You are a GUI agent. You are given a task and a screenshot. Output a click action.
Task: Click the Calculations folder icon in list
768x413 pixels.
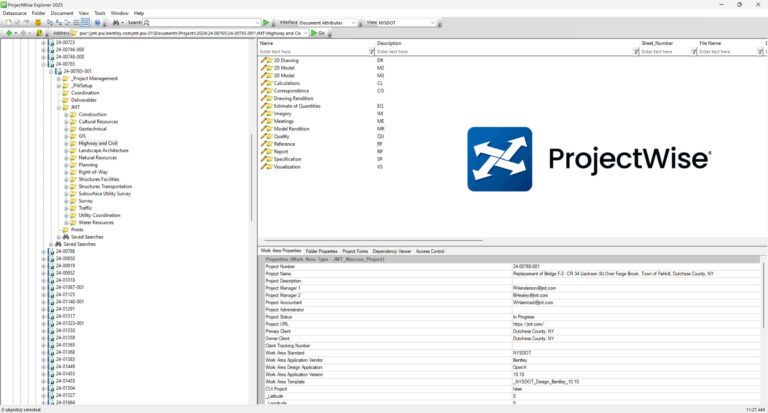[266, 83]
